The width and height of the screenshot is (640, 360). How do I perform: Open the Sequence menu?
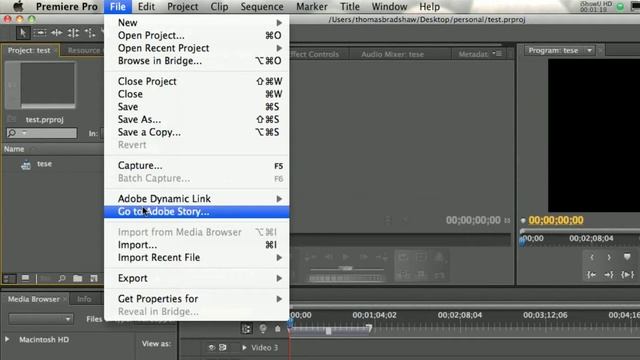[x=262, y=7]
